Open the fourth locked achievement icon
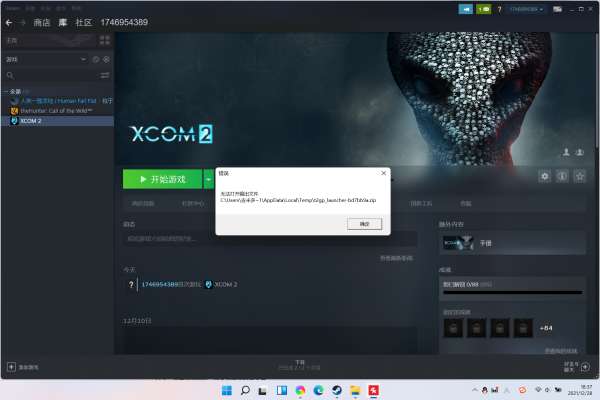The height and width of the screenshot is (400, 600). point(523,328)
